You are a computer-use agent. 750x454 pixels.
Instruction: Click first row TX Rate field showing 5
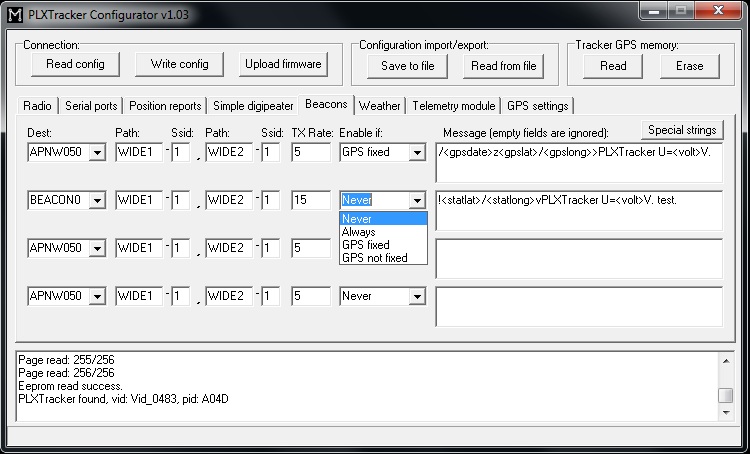pos(311,152)
